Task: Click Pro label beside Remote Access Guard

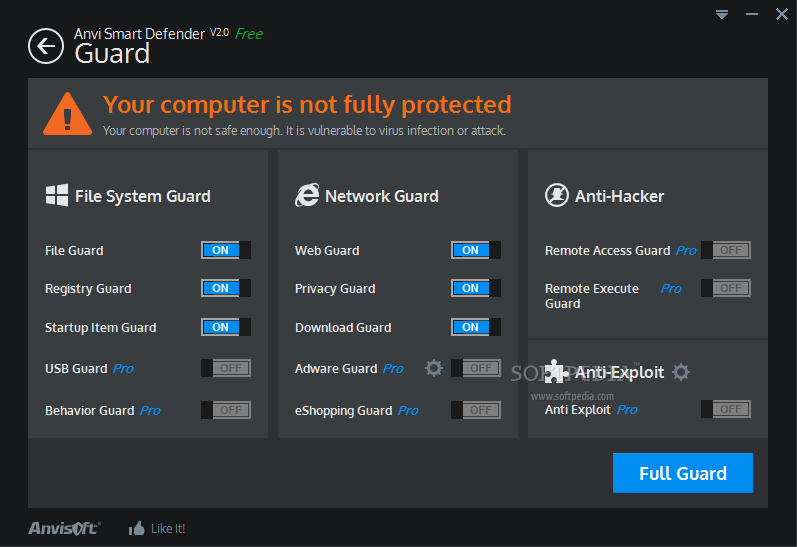Action: tap(686, 251)
